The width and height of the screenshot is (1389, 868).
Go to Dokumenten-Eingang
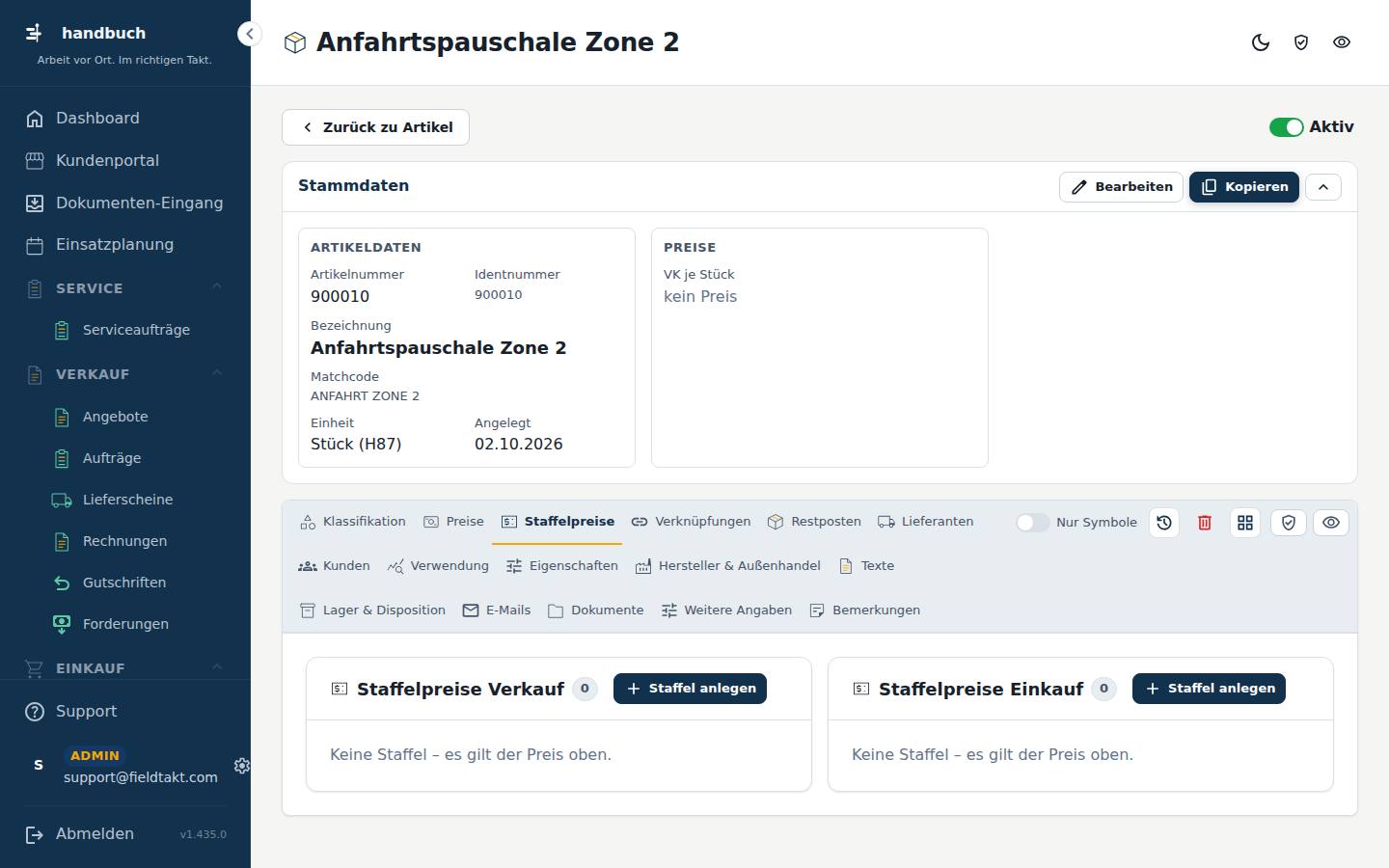click(125, 203)
